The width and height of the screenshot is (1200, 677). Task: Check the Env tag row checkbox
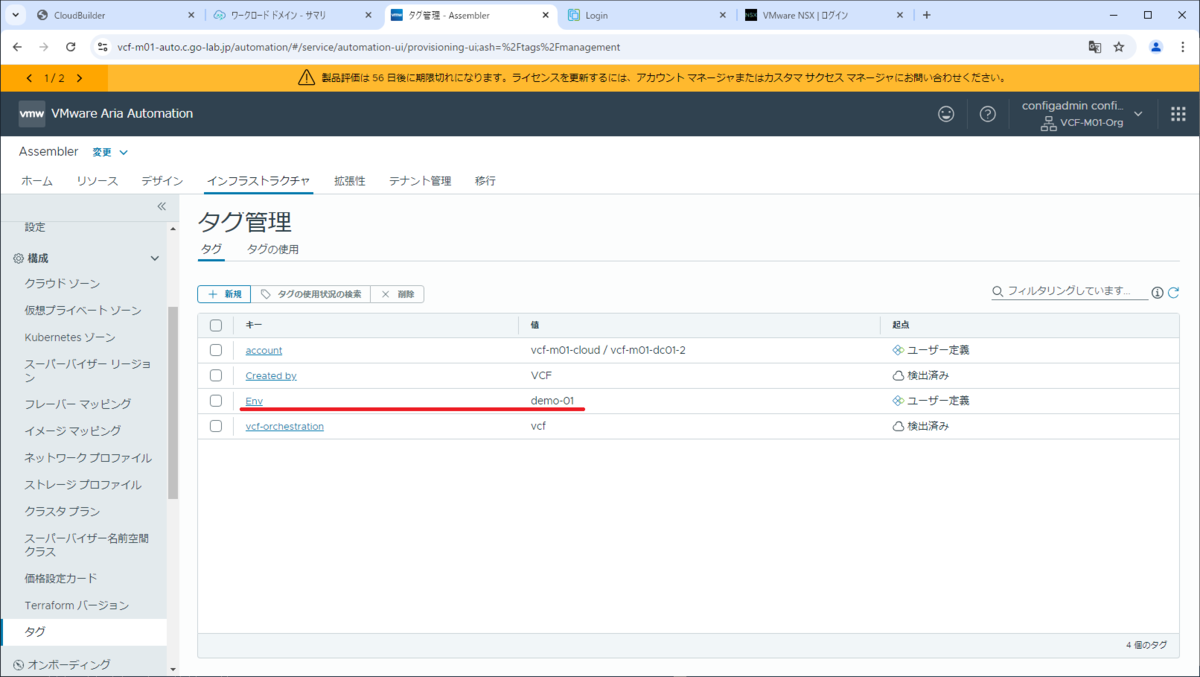pos(216,400)
